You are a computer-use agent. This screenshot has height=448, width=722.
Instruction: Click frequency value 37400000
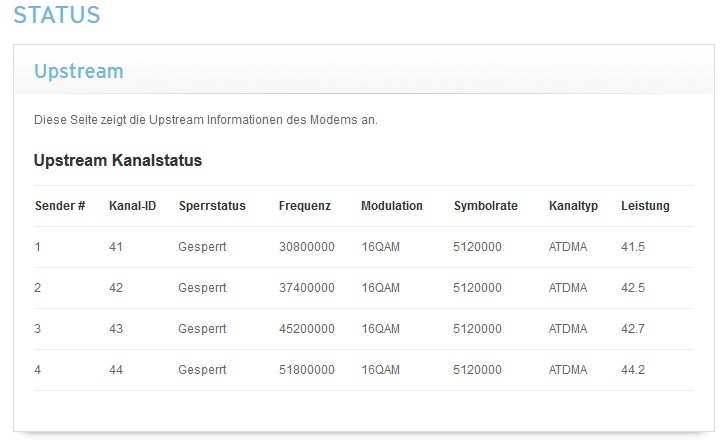click(306, 287)
